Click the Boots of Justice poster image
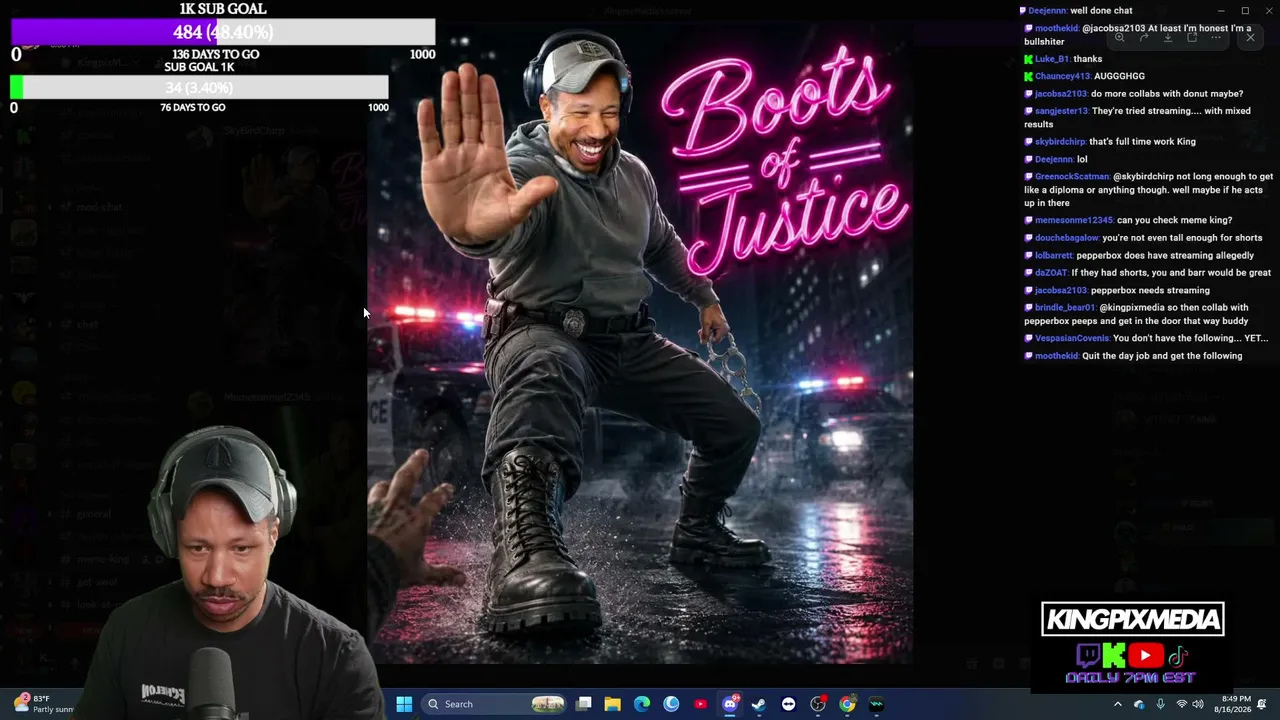Viewport: 1280px width, 720px height. [x=640, y=345]
